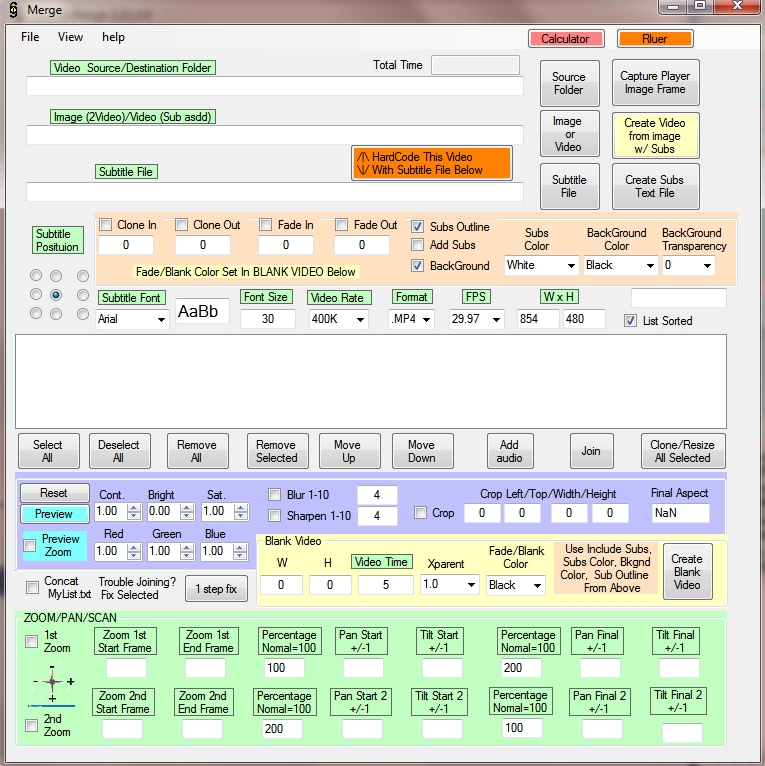Check the Add Subs checkbox

[417, 244]
